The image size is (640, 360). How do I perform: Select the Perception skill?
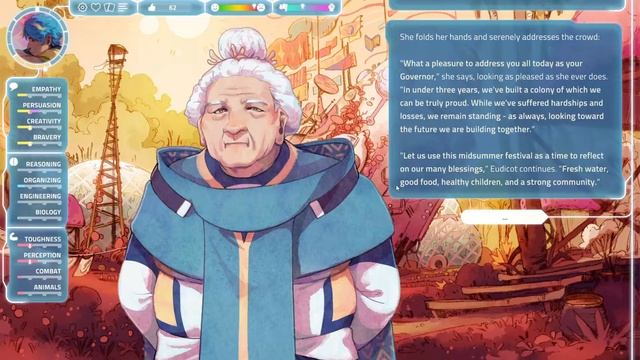(40, 258)
